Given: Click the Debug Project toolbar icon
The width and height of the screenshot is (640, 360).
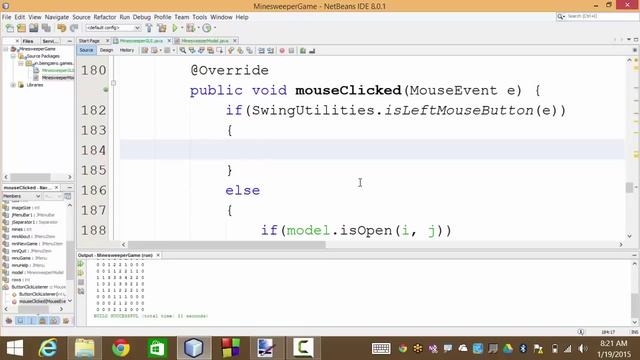Looking at the screenshot, I should [190, 28].
